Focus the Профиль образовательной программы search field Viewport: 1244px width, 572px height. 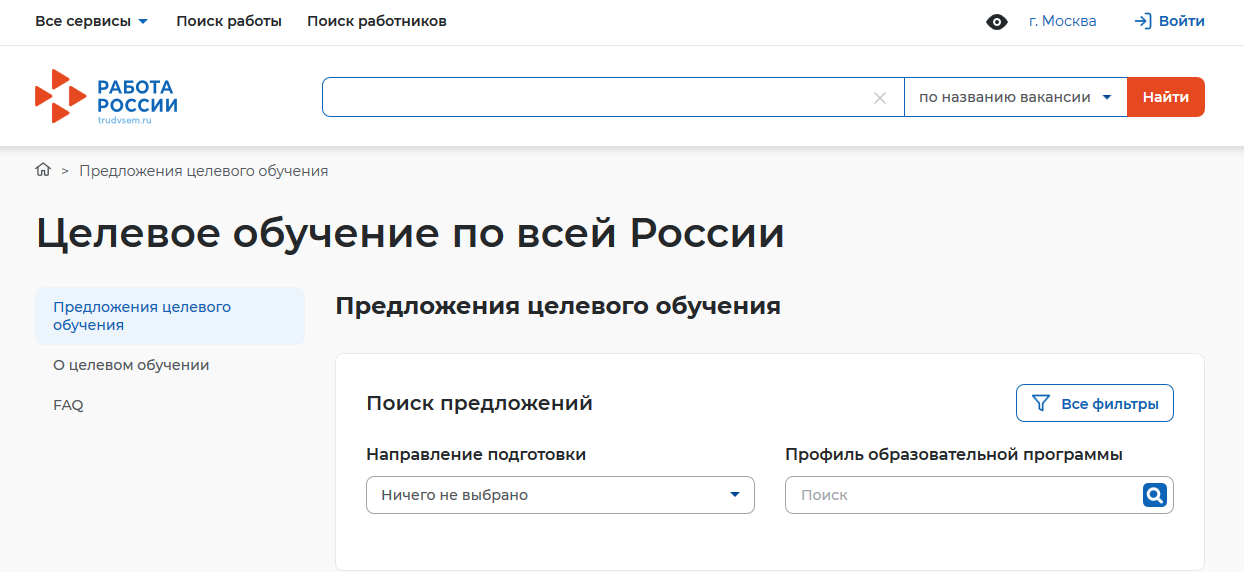(x=960, y=495)
